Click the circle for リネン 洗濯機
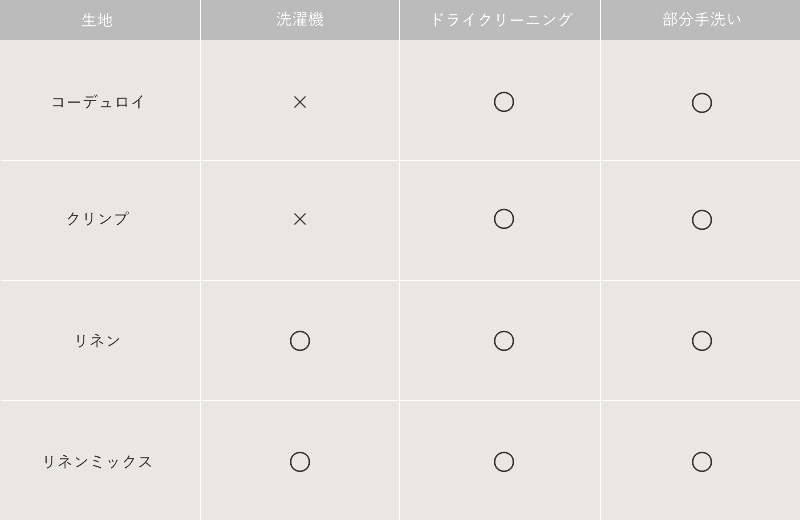 click(x=300, y=341)
